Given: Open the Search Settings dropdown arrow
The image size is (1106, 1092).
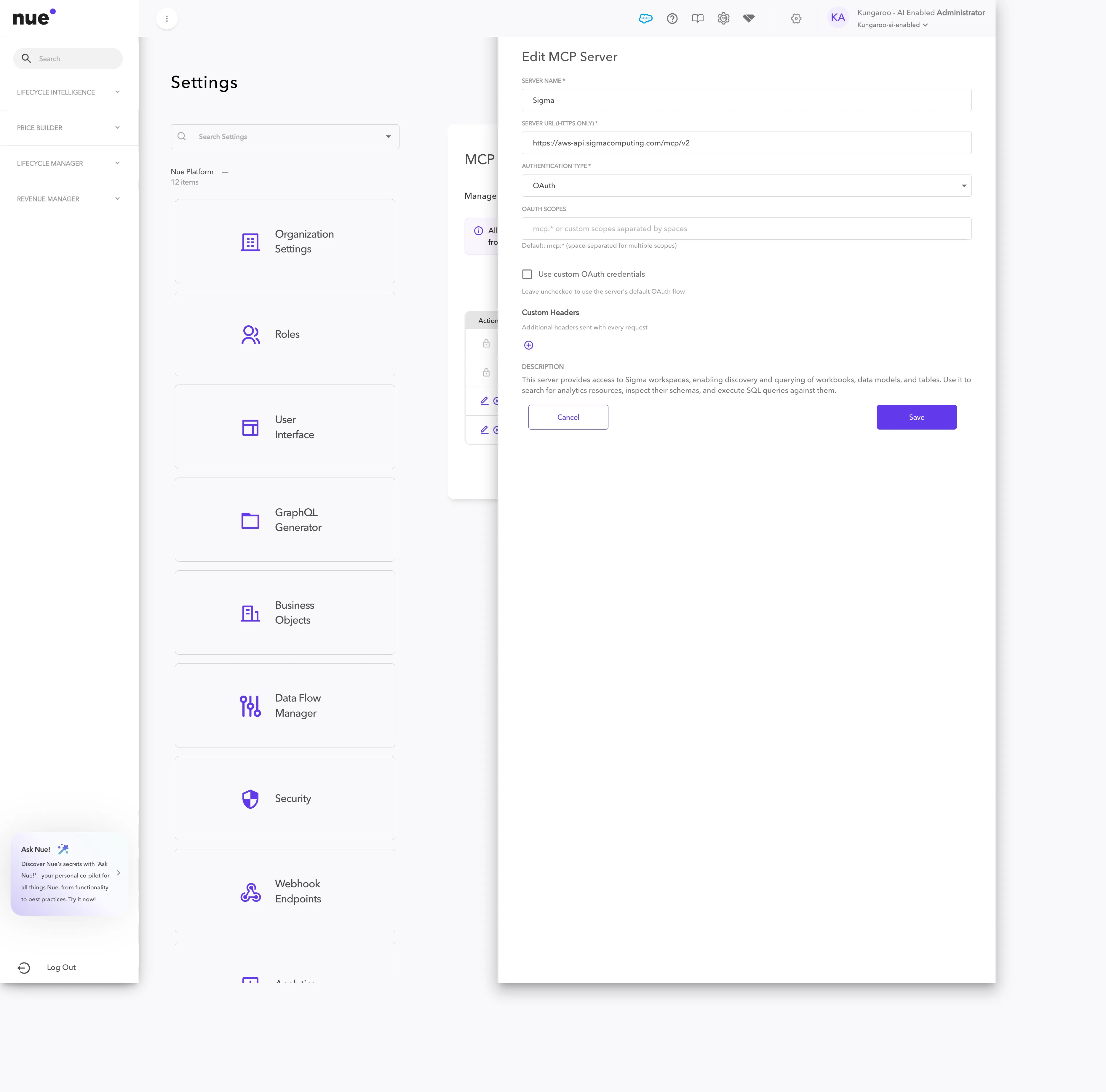Looking at the screenshot, I should click(388, 137).
